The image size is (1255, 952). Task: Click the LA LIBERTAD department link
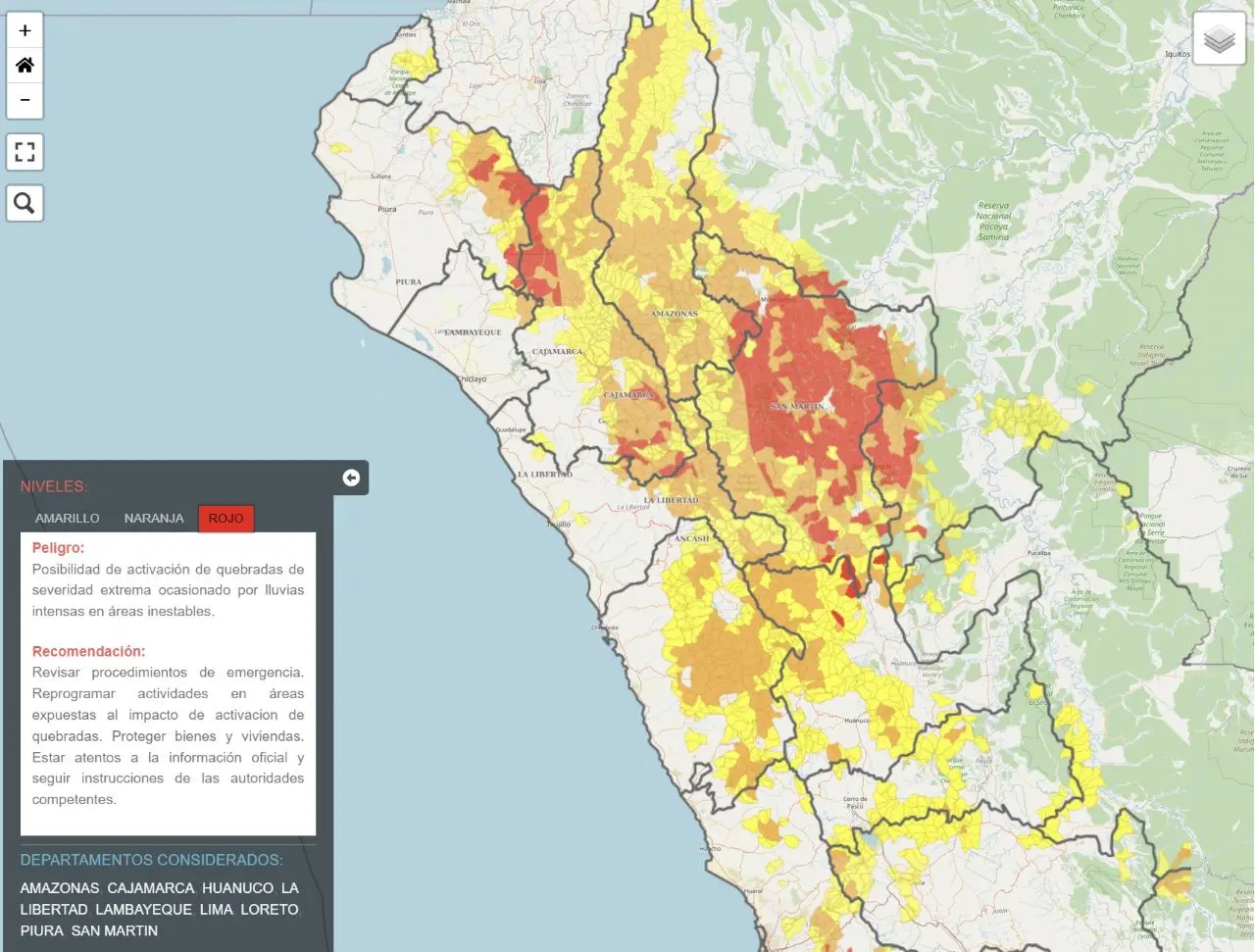pyautogui.click(x=54, y=909)
